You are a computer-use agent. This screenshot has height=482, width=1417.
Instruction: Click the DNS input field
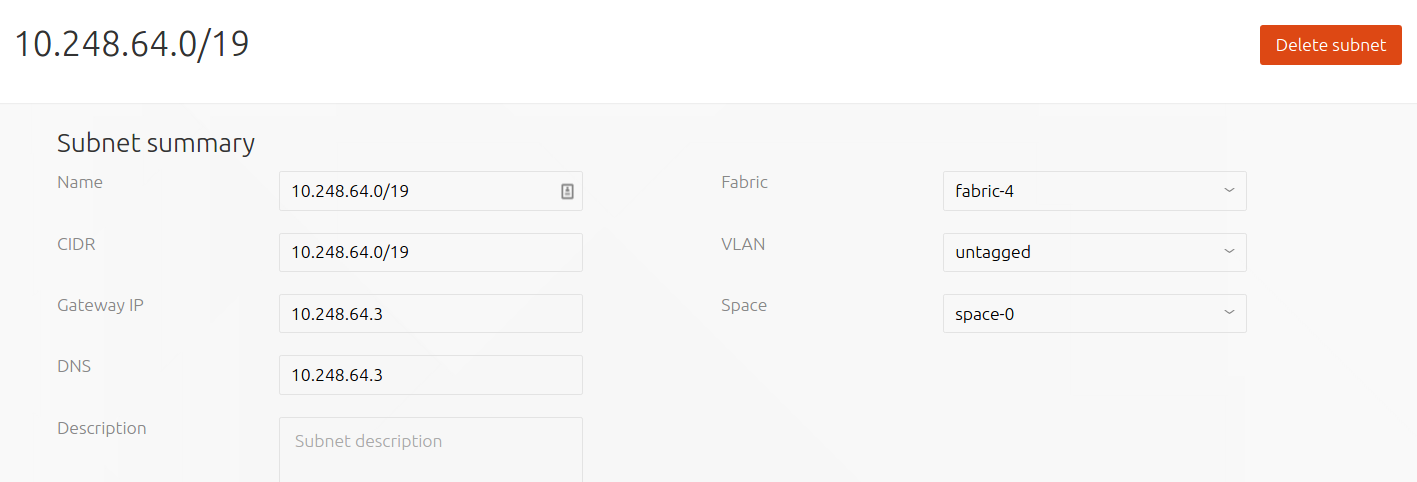pyautogui.click(x=431, y=375)
